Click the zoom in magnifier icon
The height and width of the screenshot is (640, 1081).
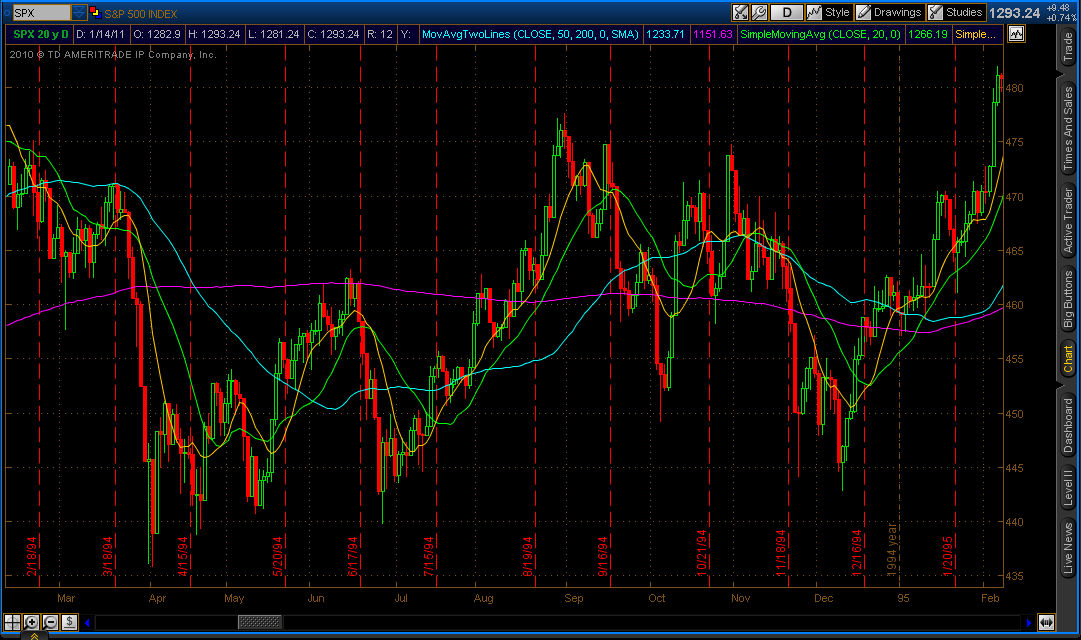pos(31,622)
